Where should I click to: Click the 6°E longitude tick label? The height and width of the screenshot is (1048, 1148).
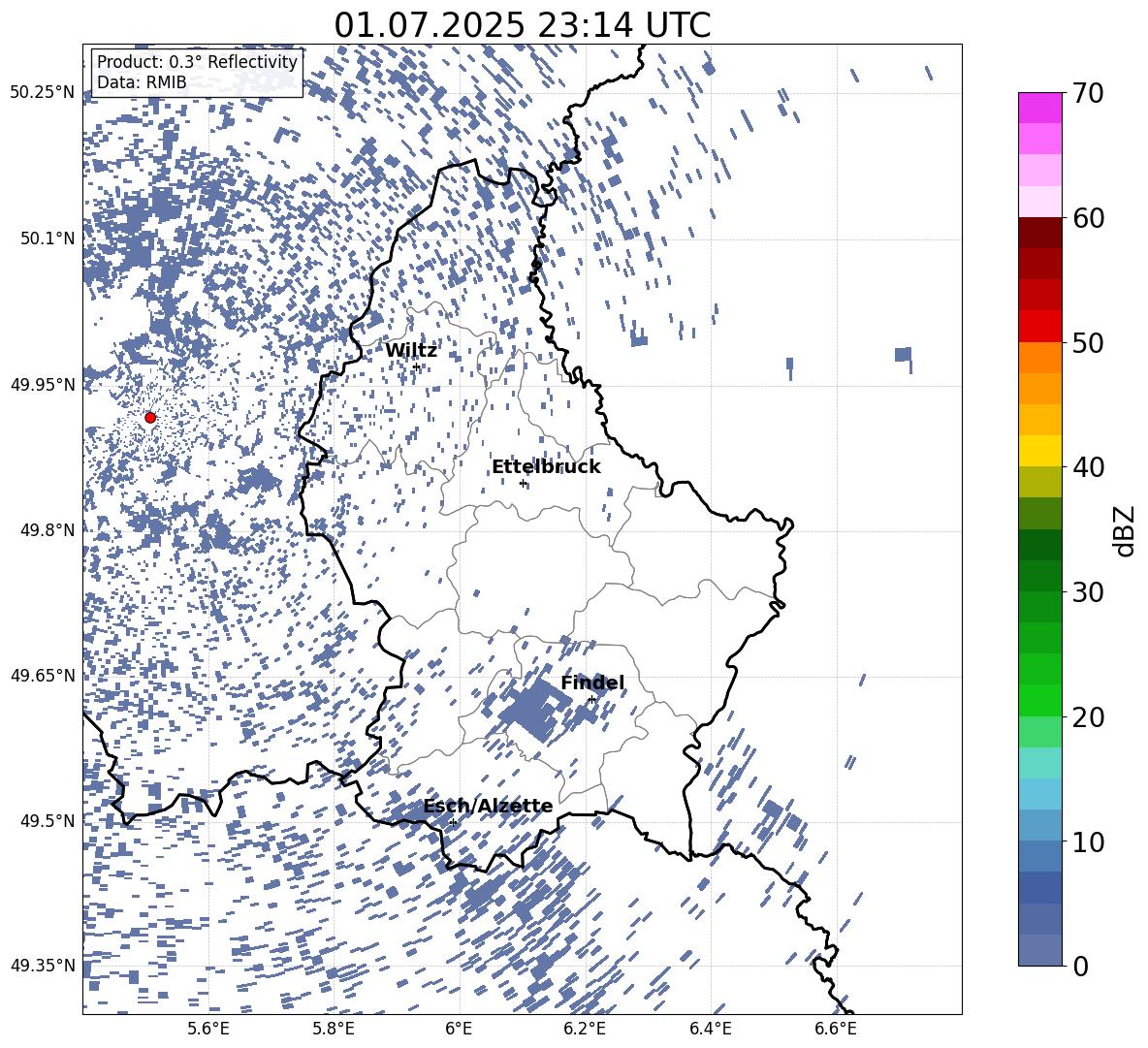click(459, 1029)
